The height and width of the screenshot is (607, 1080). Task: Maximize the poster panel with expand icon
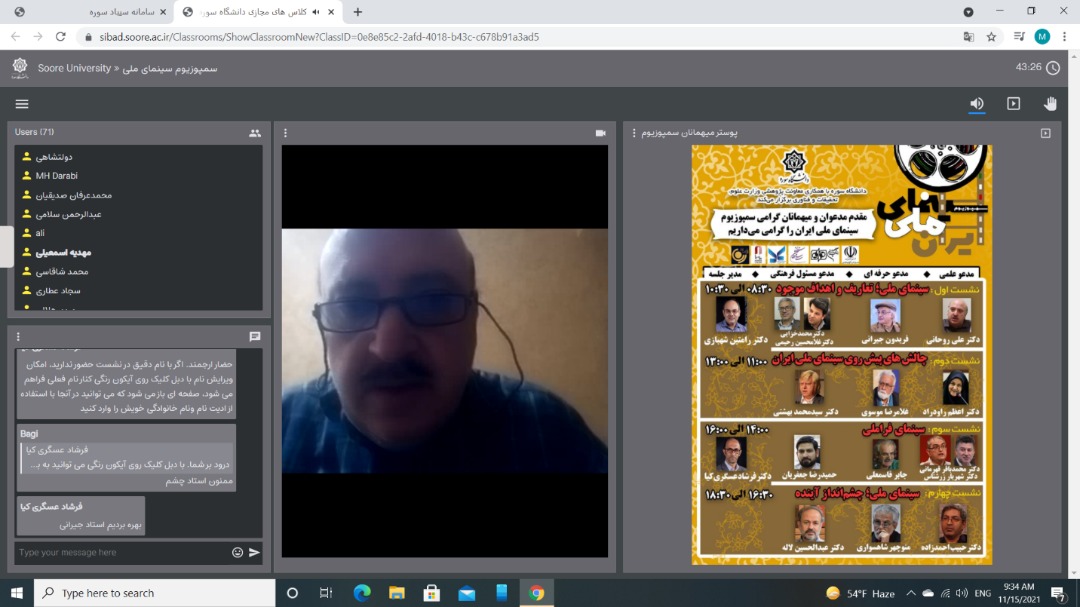coord(1046,133)
